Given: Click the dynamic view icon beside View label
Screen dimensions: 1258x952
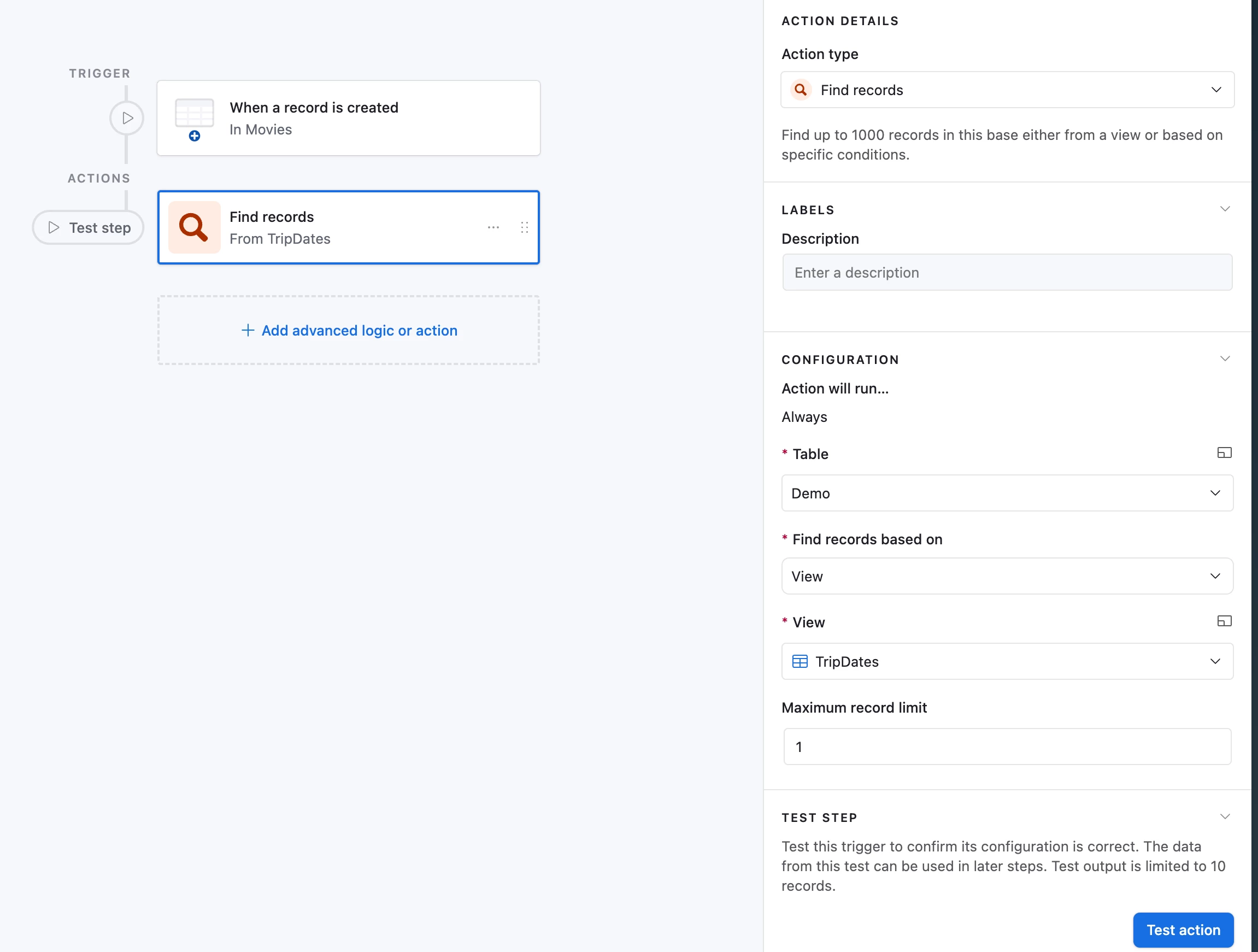Looking at the screenshot, I should coord(1224,621).
